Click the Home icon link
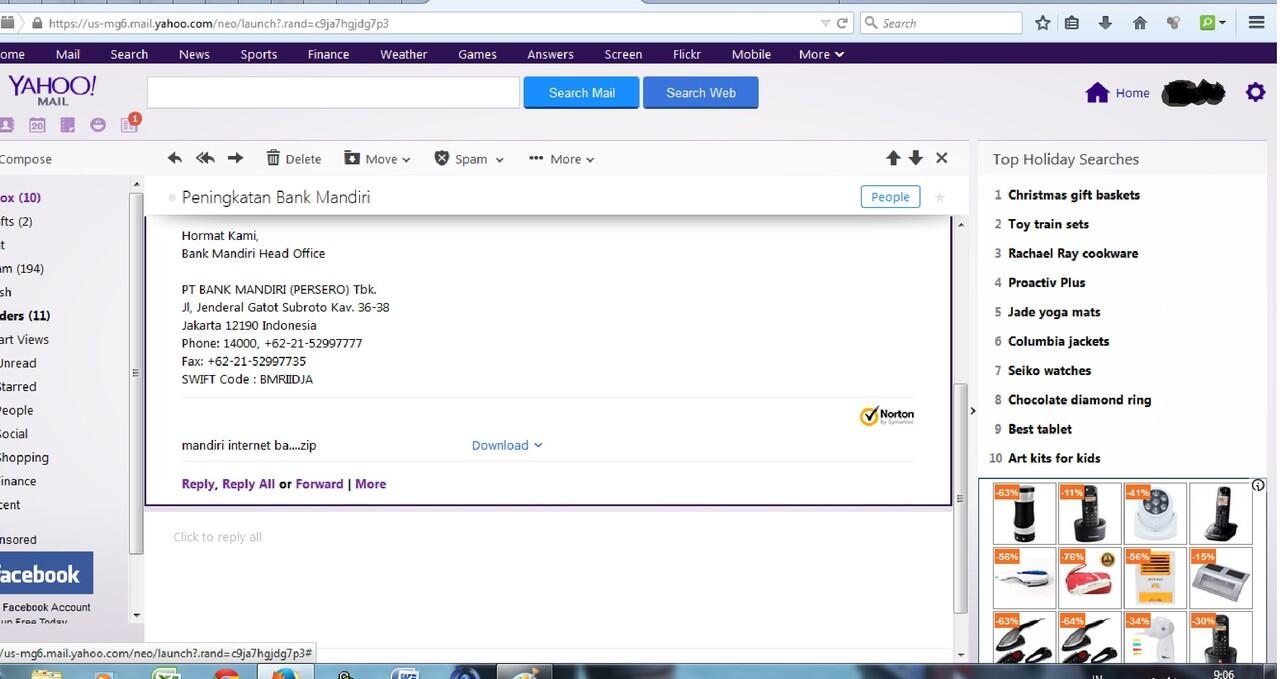Viewport: 1280px width, 679px height. click(x=1117, y=93)
